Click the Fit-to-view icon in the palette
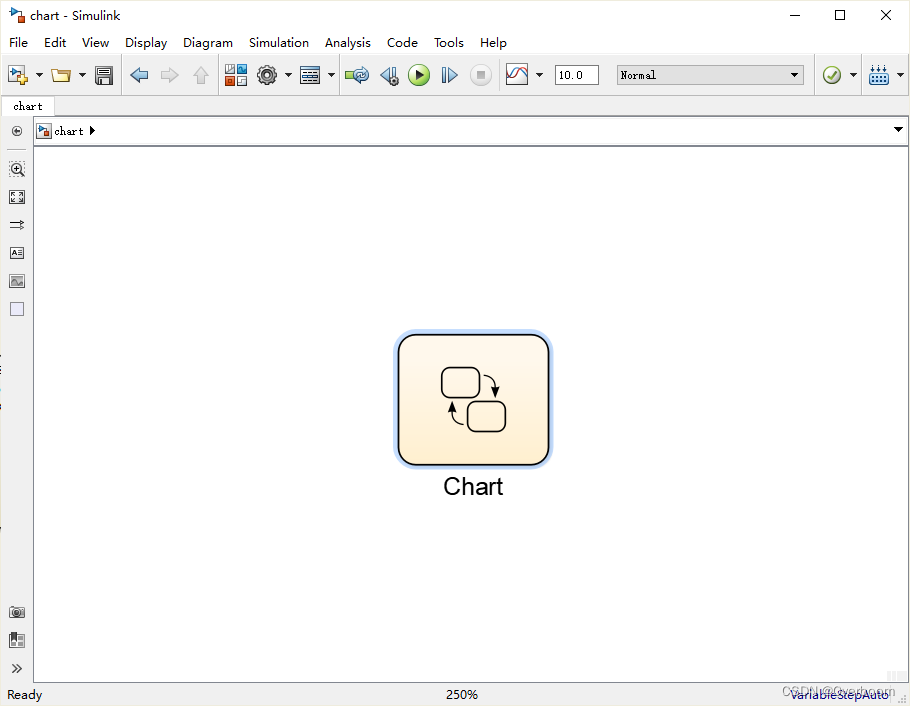Image resolution: width=910 pixels, height=706 pixels. [x=17, y=197]
